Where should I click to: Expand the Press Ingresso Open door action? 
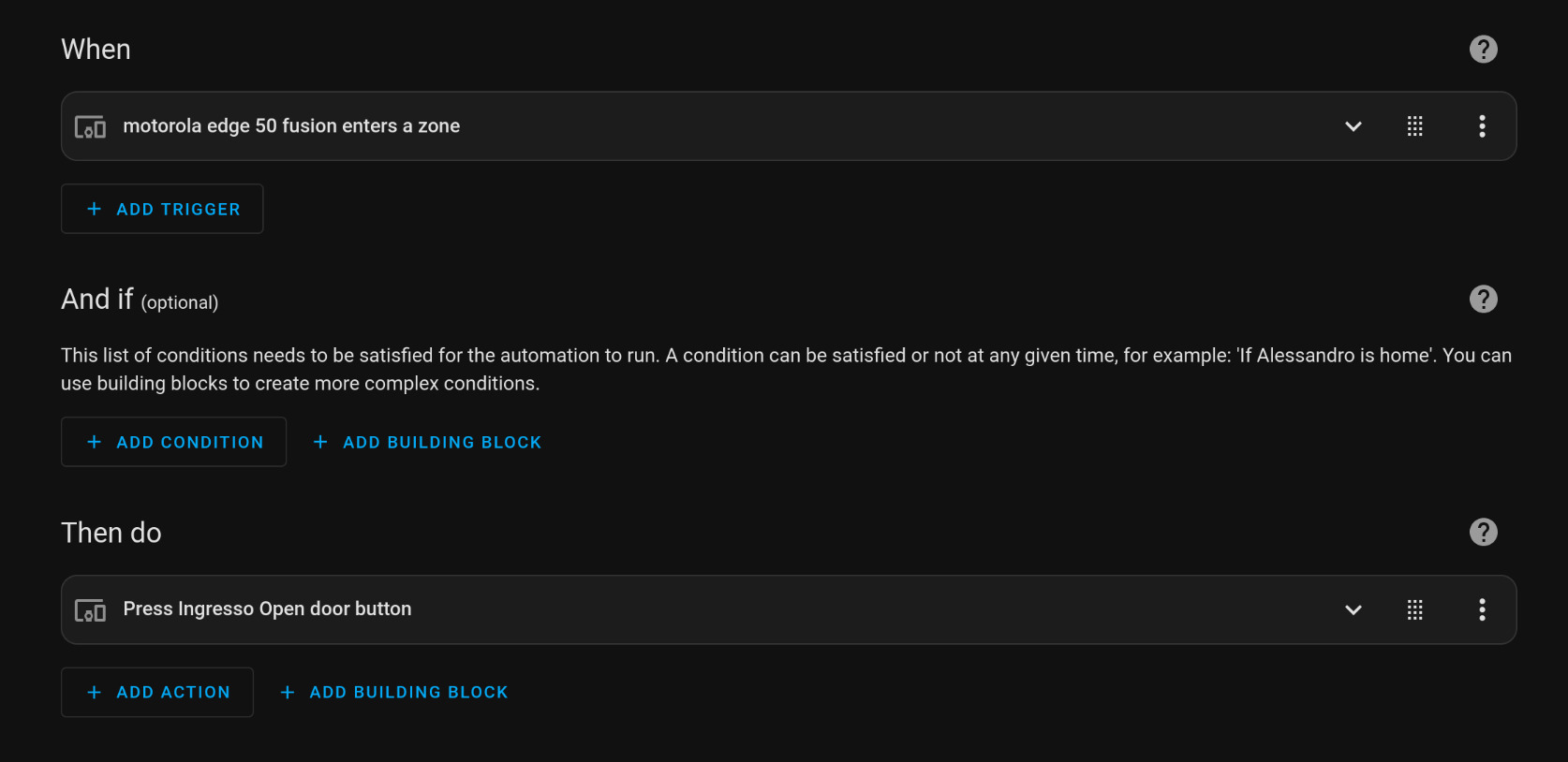[x=1353, y=609]
